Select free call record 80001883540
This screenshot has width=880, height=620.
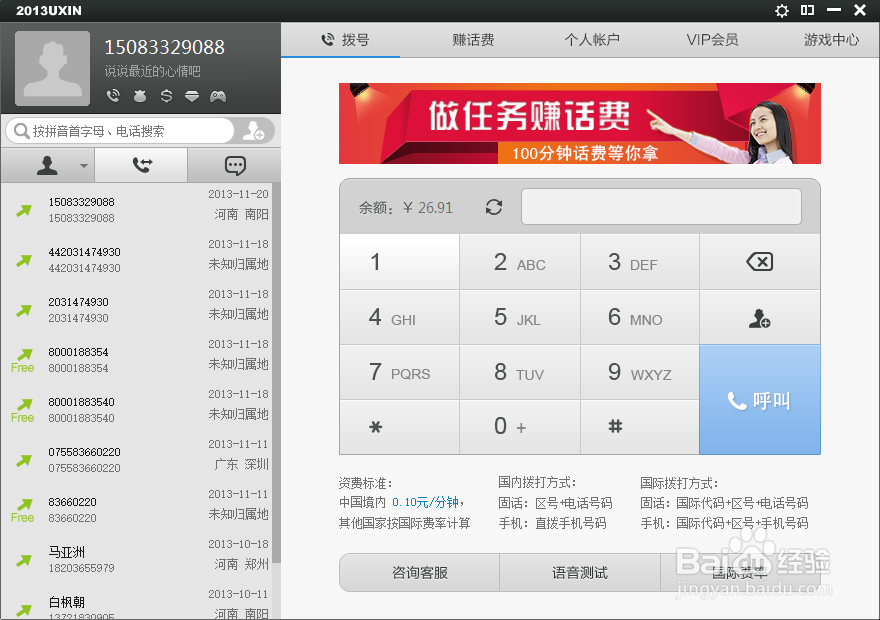point(136,408)
